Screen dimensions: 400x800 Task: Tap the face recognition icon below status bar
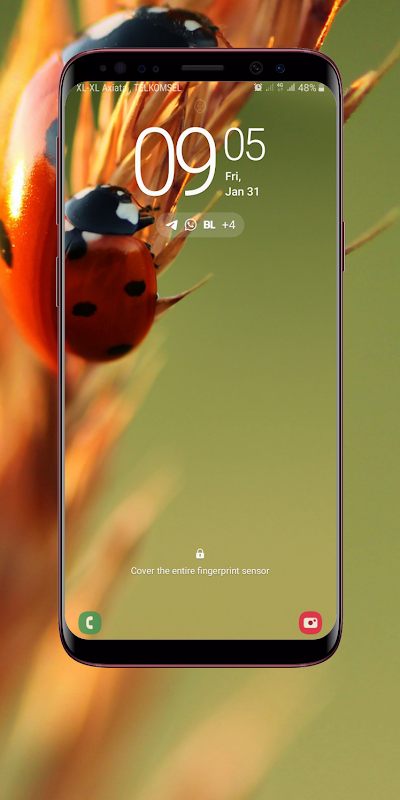point(200,107)
